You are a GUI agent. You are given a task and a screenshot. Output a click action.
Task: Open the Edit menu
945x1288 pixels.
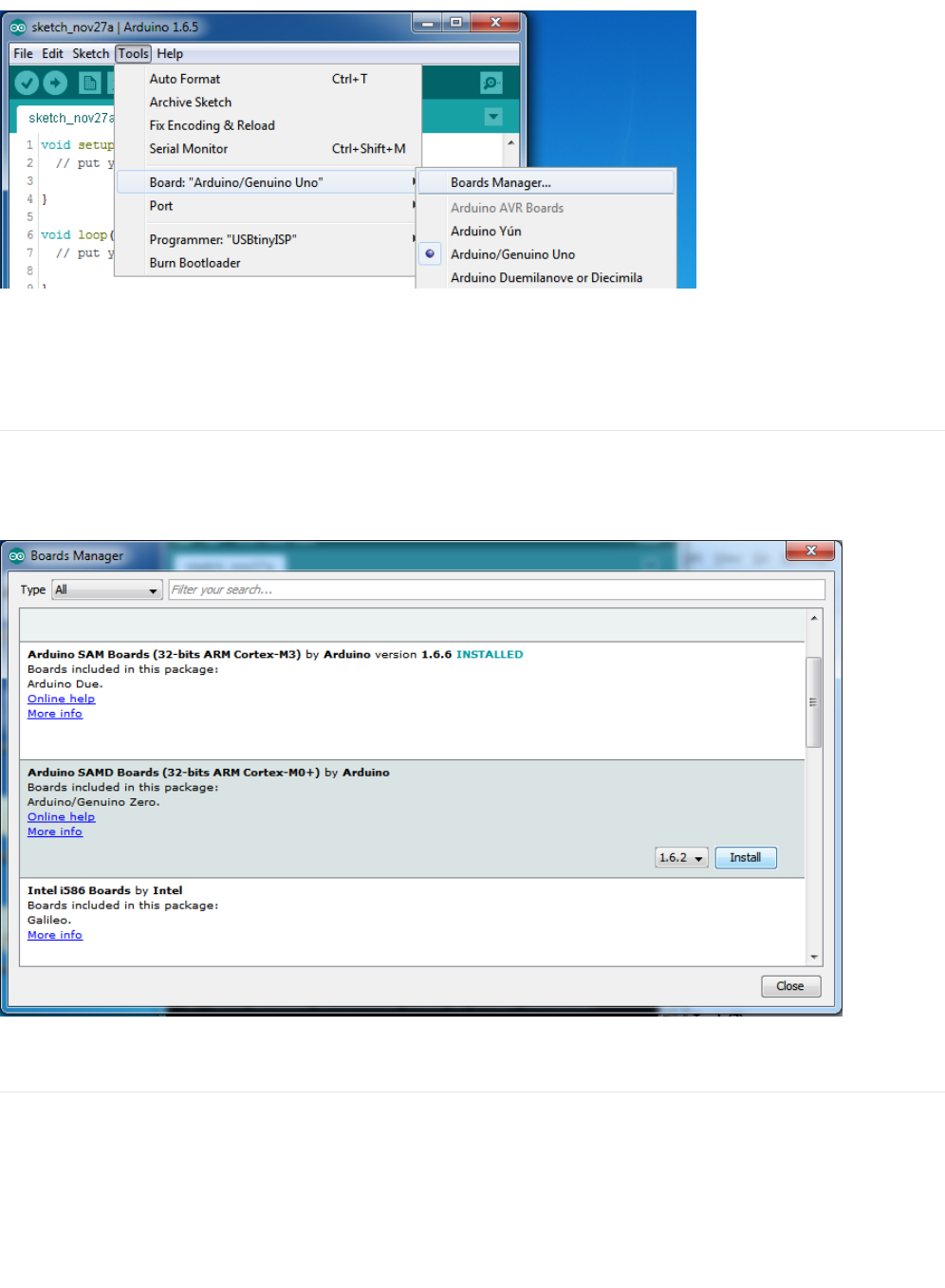(x=52, y=54)
